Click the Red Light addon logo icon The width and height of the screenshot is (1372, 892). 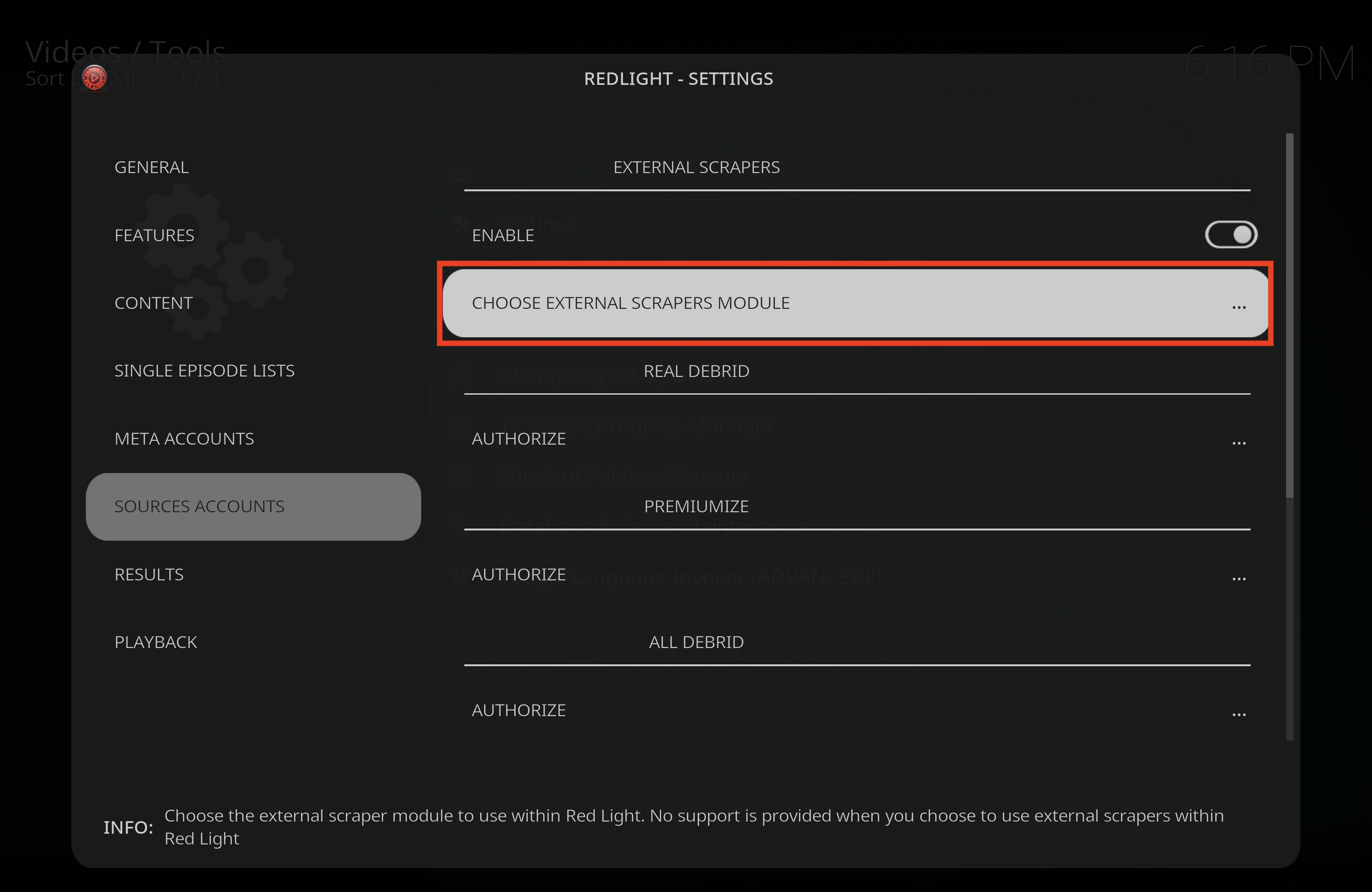click(95, 77)
